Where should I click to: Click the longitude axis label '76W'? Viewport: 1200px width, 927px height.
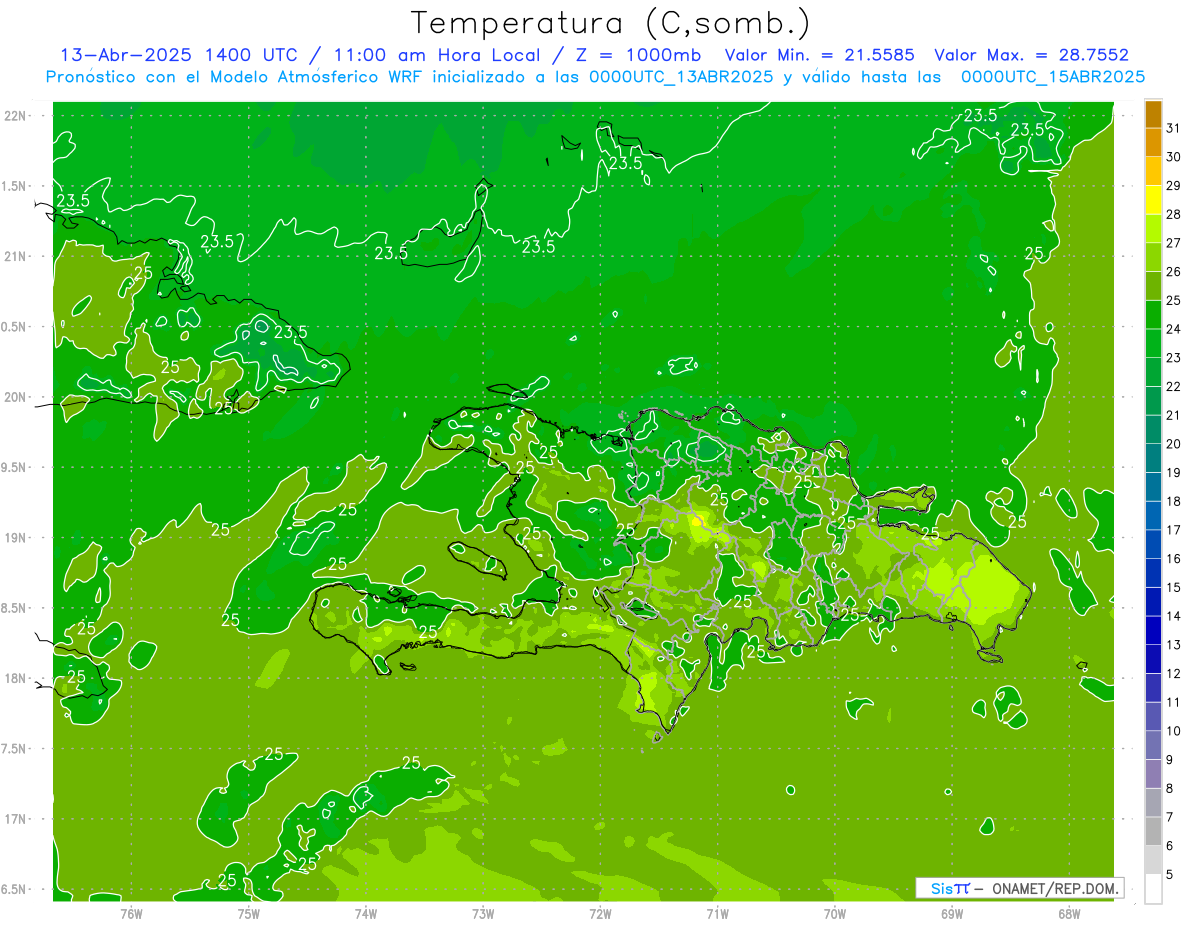[131, 913]
